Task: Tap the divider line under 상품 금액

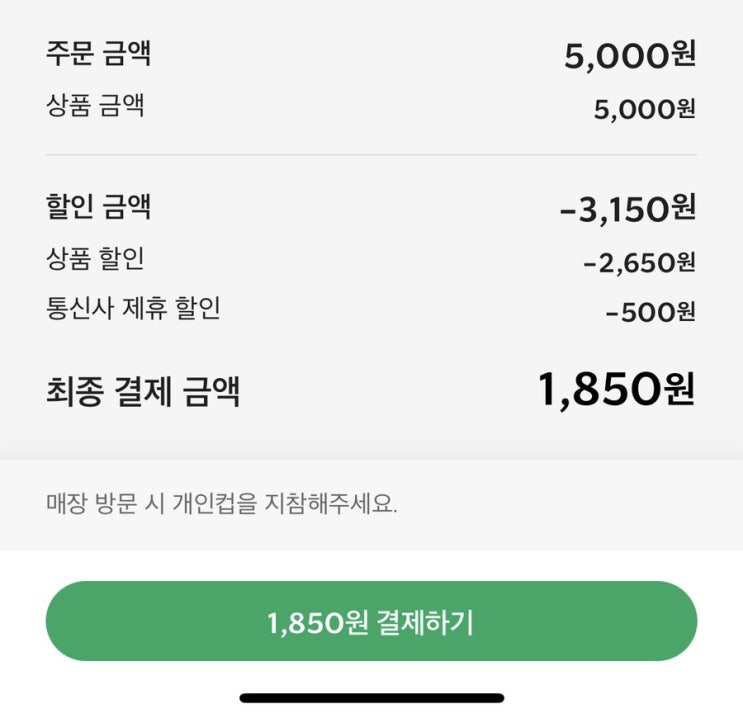Action: [x=371, y=155]
